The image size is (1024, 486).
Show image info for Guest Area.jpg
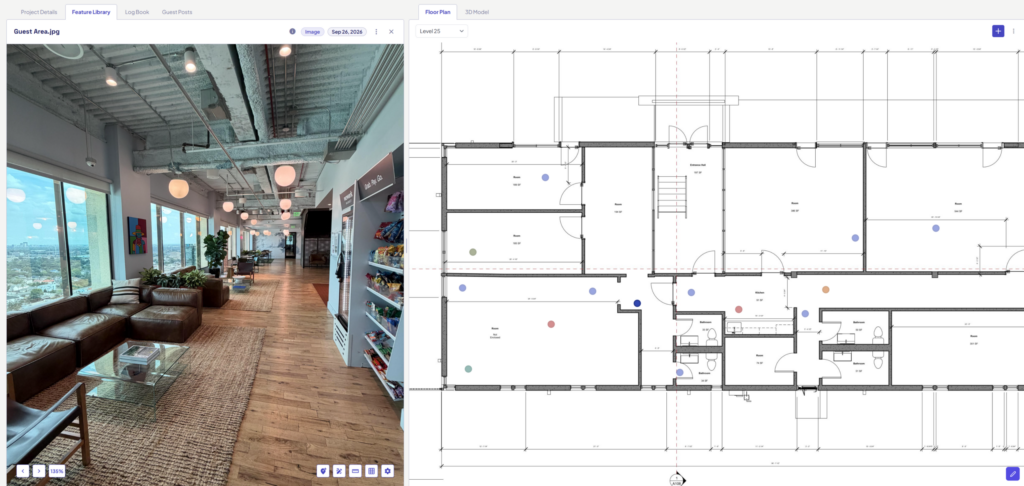point(292,31)
